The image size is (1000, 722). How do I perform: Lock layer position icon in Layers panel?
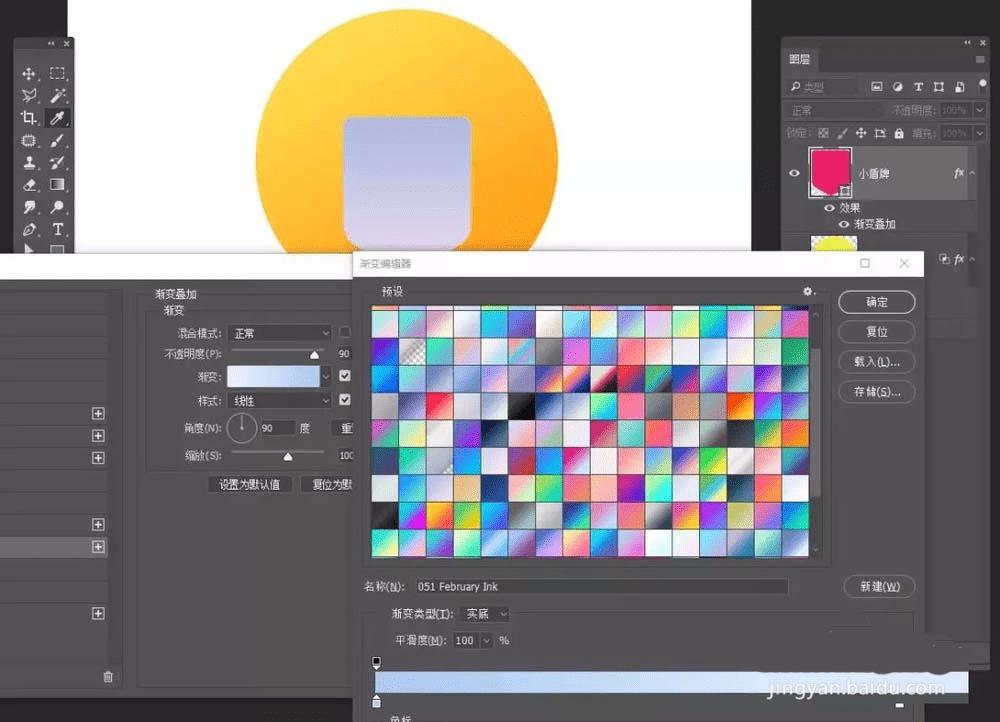pos(861,133)
